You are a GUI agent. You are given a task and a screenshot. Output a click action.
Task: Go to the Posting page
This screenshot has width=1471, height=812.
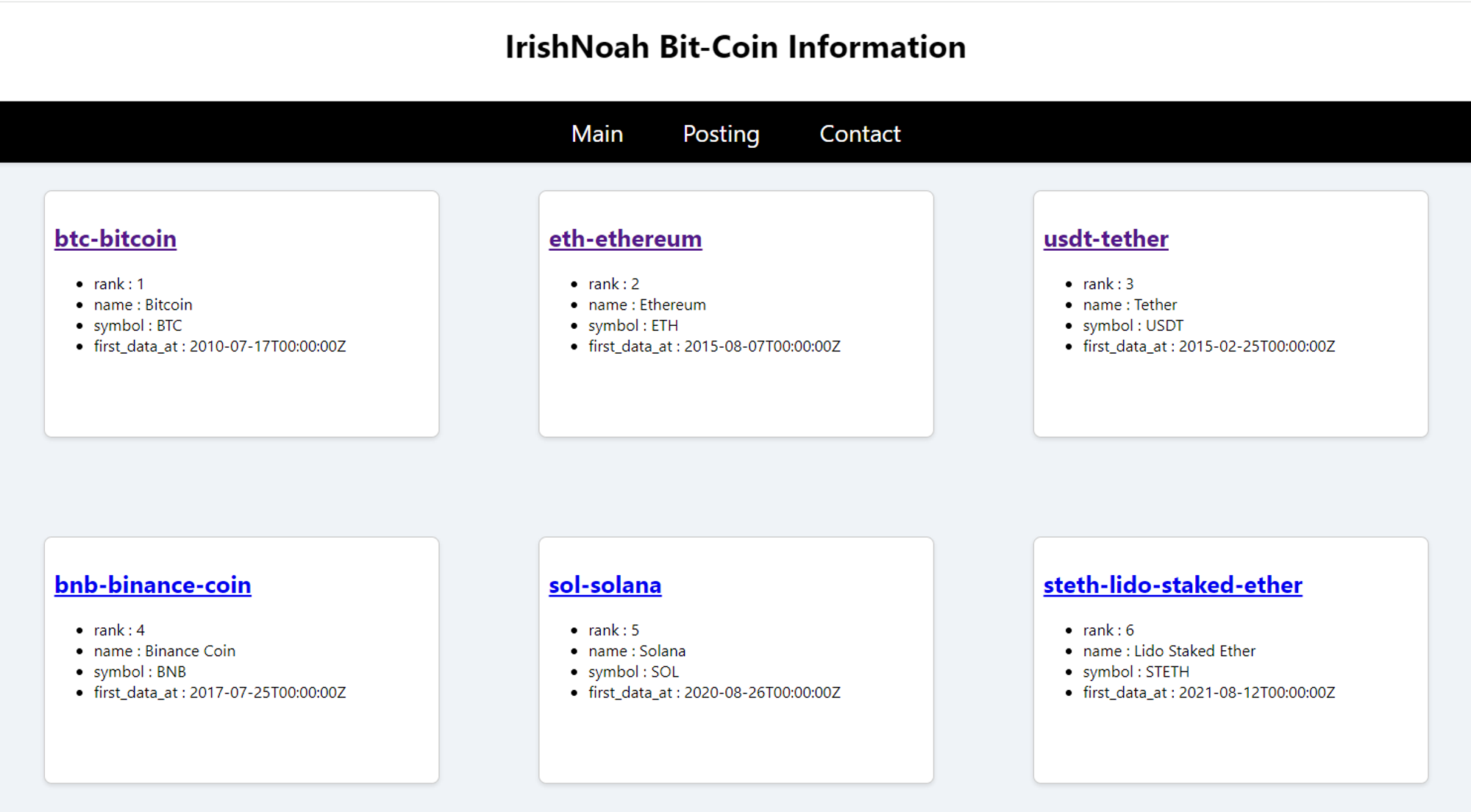(721, 134)
